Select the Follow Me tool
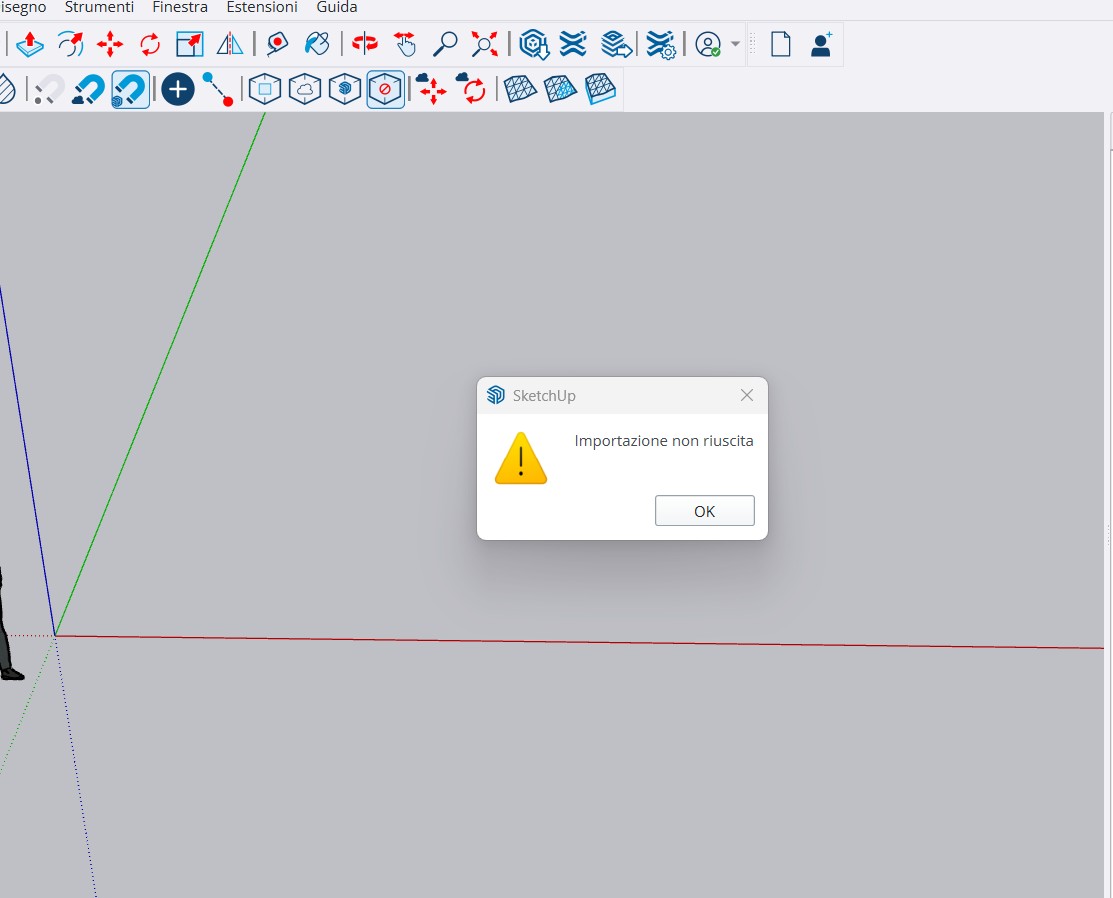The height and width of the screenshot is (898, 1113). pos(70,44)
